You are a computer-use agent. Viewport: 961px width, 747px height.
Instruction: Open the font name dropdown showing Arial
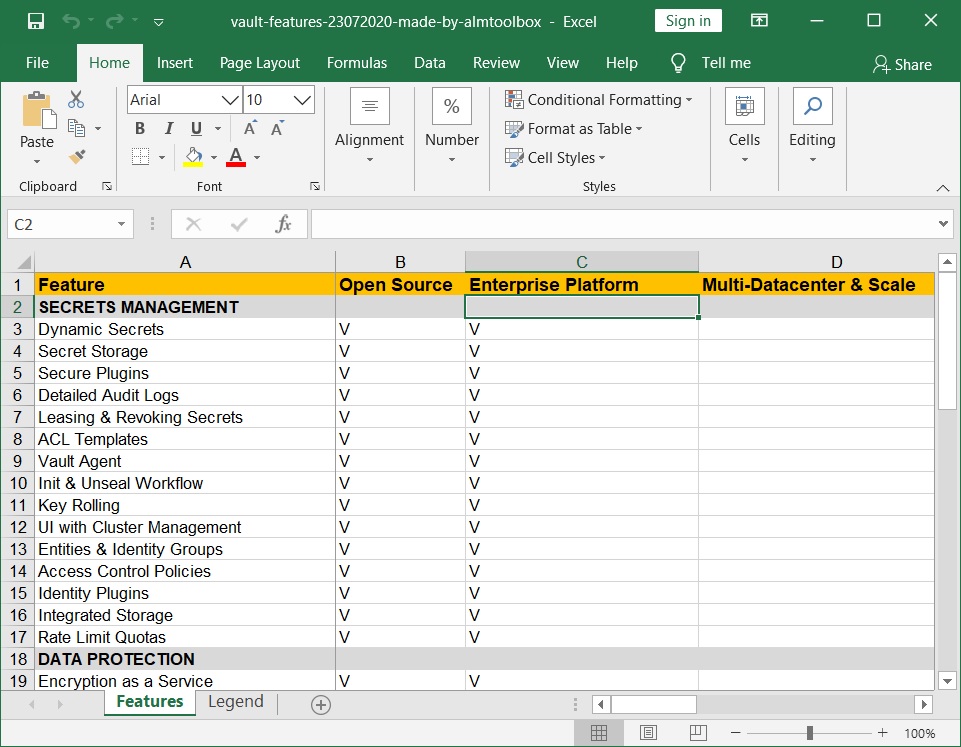pyautogui.click(x=229, y=100)
